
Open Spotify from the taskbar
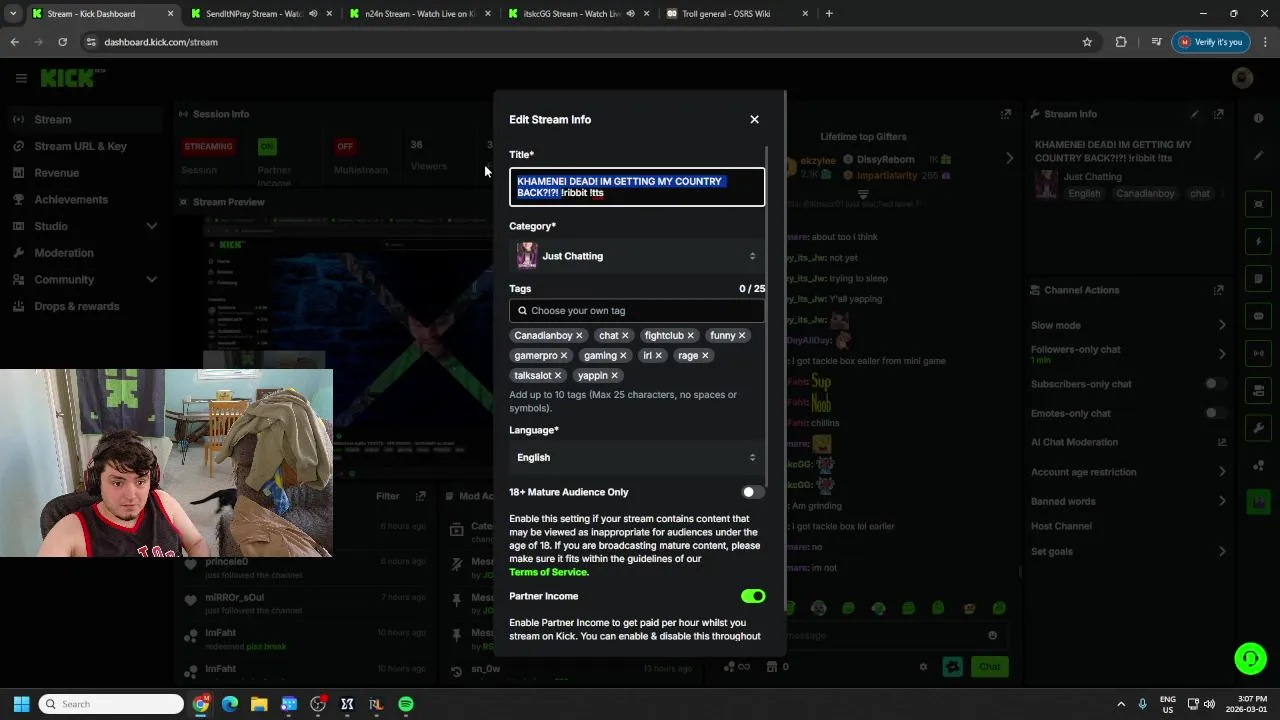[x=405, y=704]
